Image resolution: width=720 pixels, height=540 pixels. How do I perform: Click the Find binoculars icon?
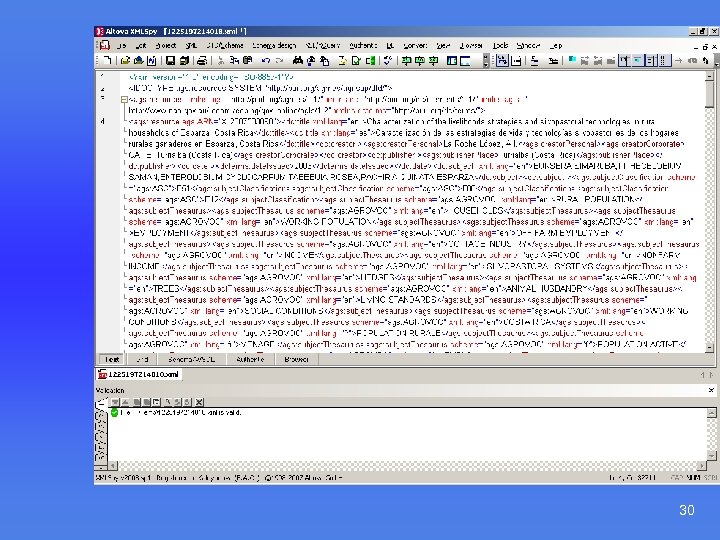pyautogui.click(x=298, y=60)
